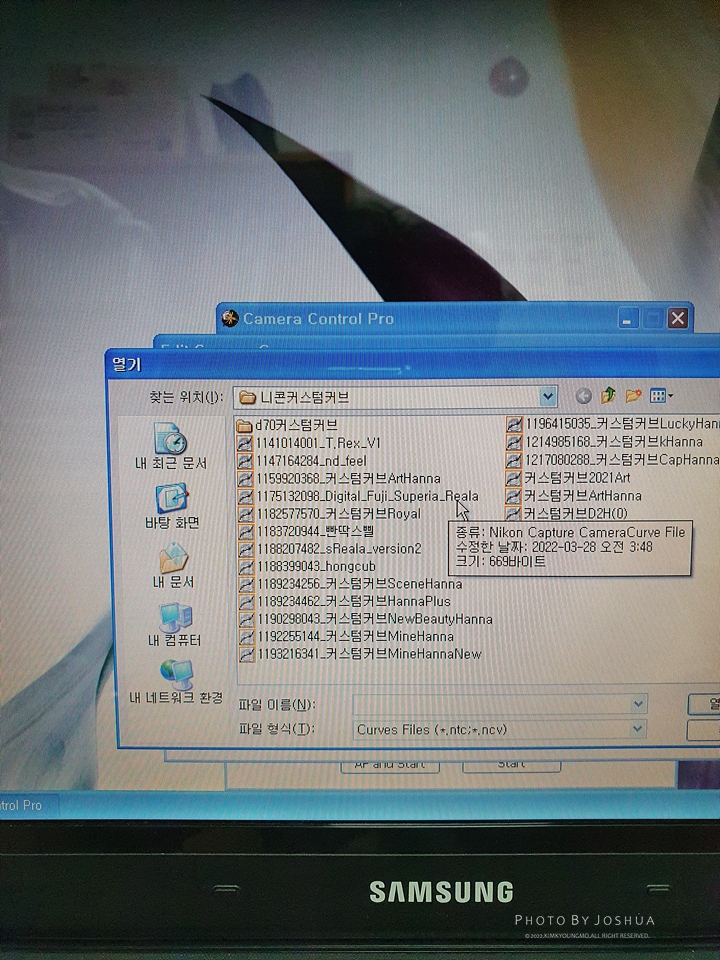Image resolution: width=720 pixels, height=960 pixels.
Task: Select file 1196415035_커스텀커브LuckyHanna
Action: tap(613, 424)
